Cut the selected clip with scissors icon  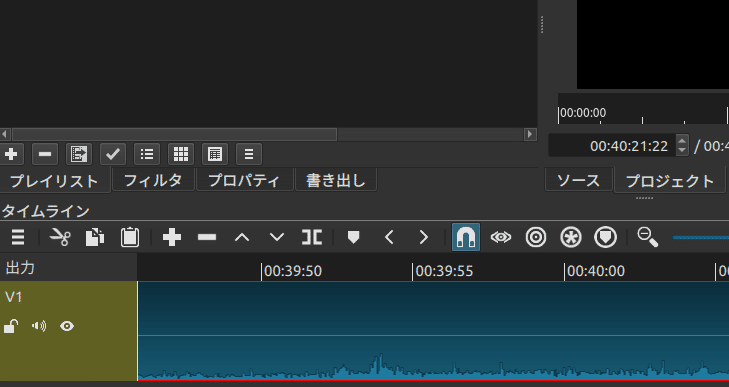60,237
